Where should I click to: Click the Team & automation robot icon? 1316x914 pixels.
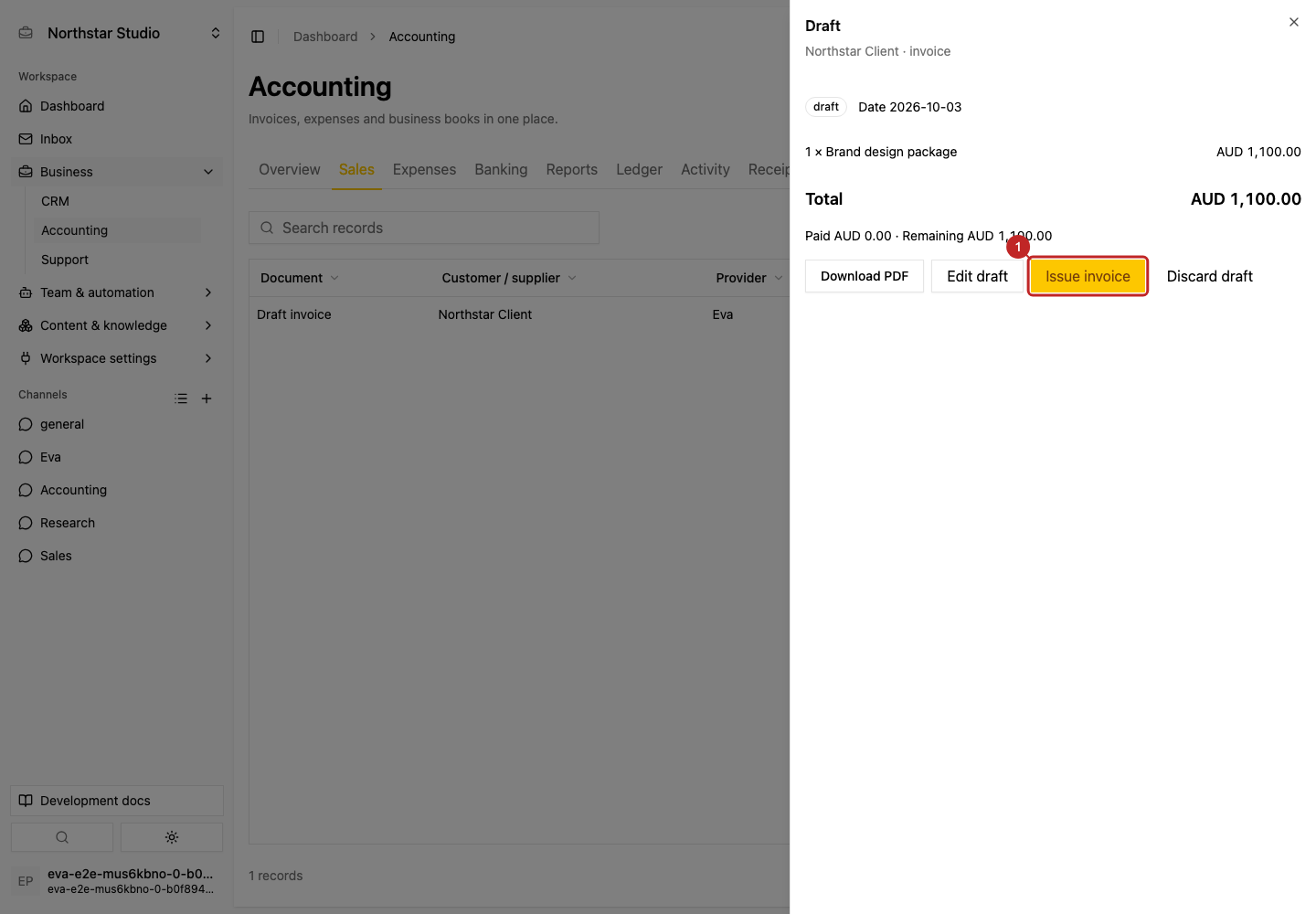coord(26,292)
